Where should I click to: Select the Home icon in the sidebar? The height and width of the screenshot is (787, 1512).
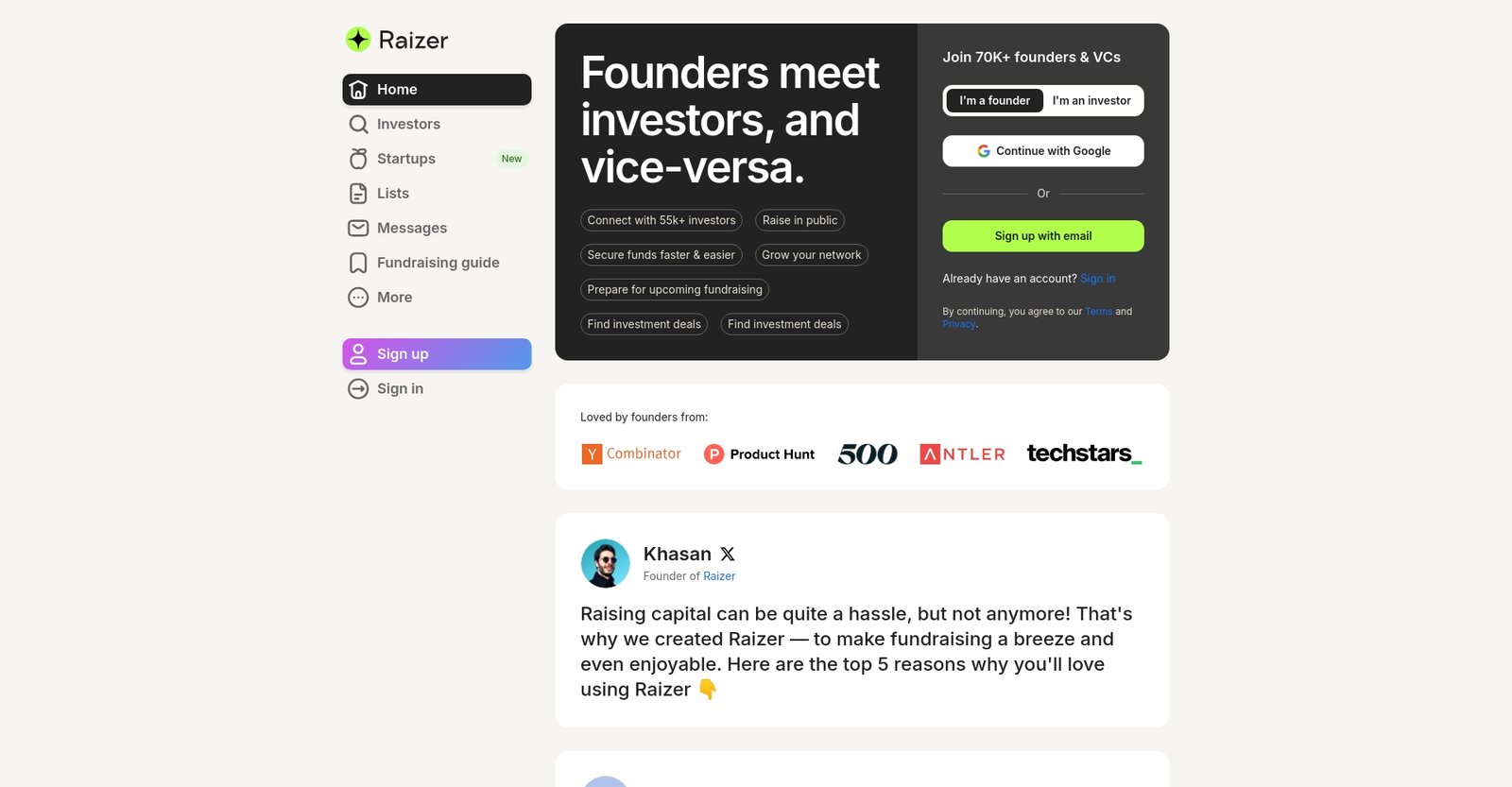pos(357,89)
